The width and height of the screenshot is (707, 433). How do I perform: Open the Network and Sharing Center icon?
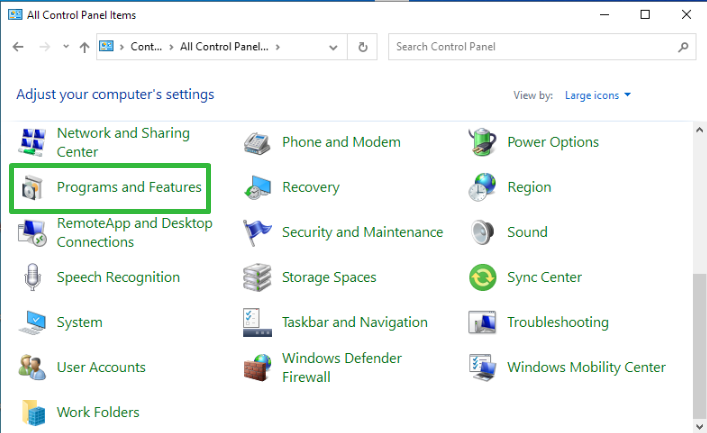32,142
